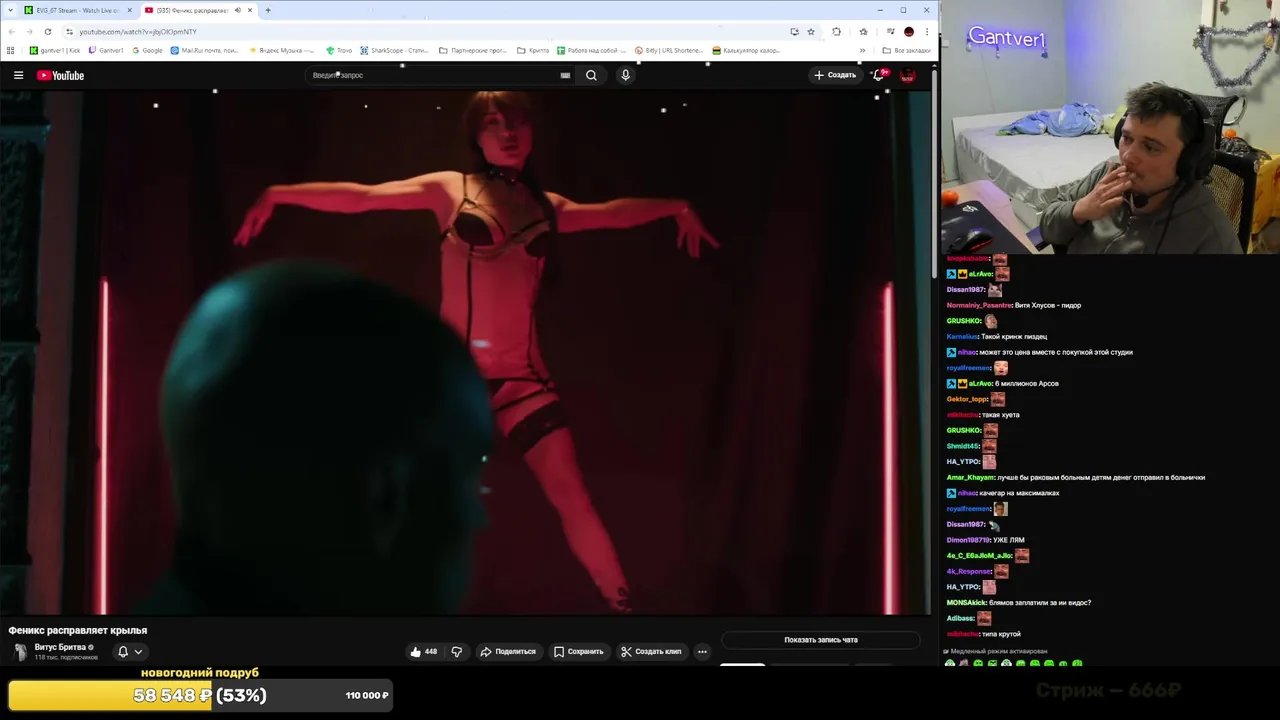The height and width of the screenshot is (720, 1280).
Task: Open the on-screen keyboard icon in search
Action: point(565,75)
